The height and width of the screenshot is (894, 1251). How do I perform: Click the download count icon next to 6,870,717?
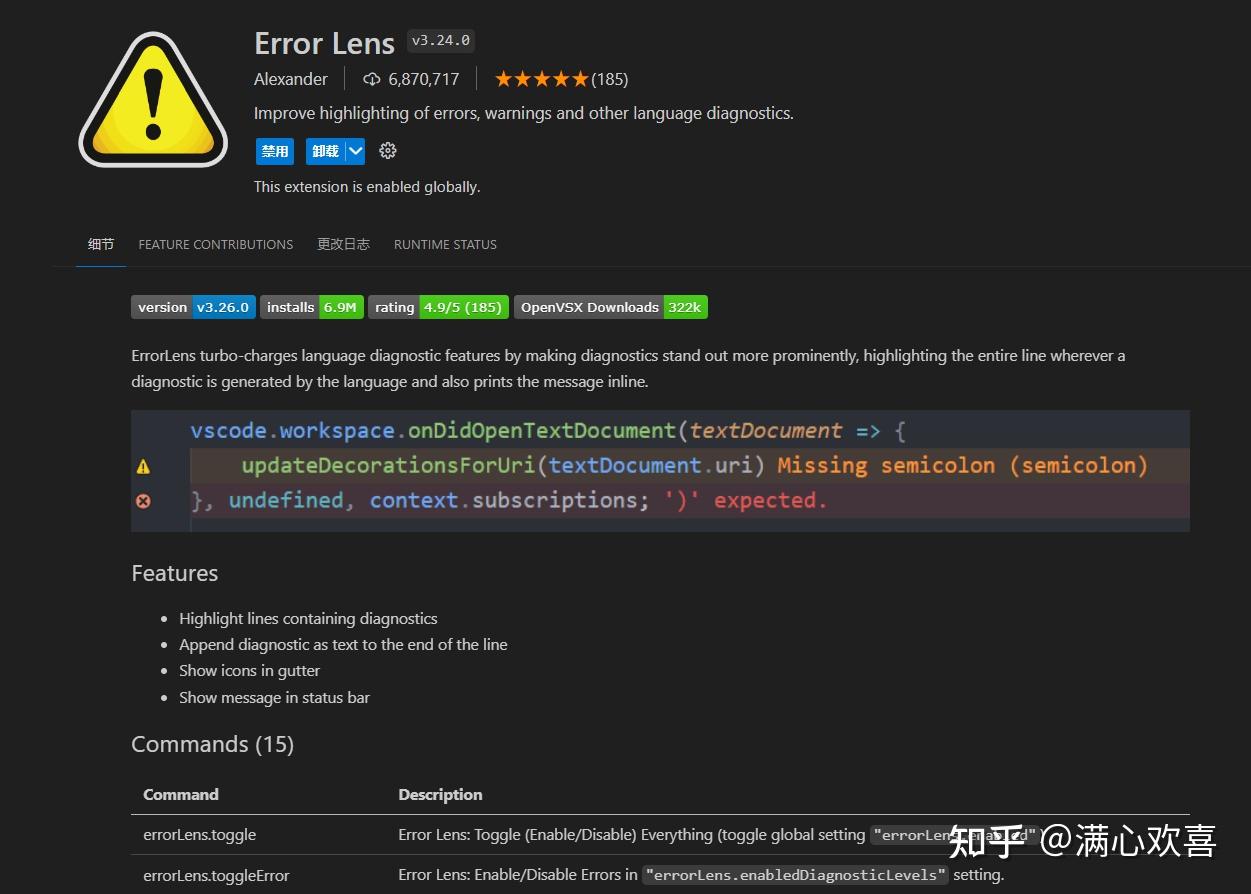371,79
